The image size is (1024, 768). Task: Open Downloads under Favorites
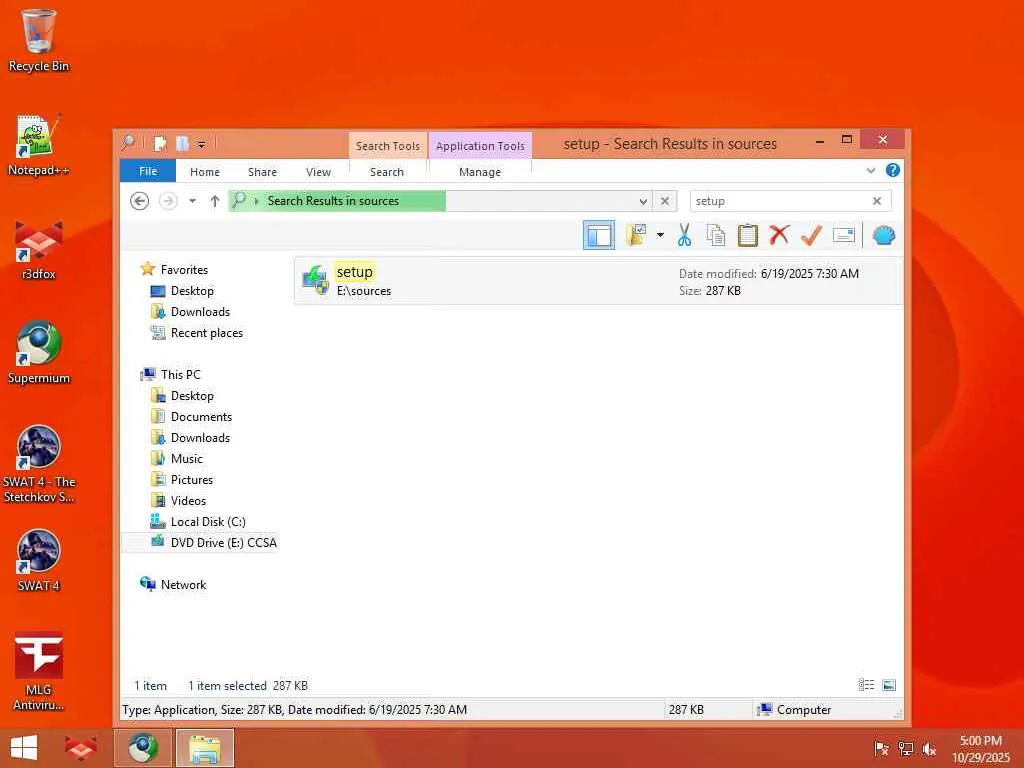pyautogui.click(x=200, y=312)
